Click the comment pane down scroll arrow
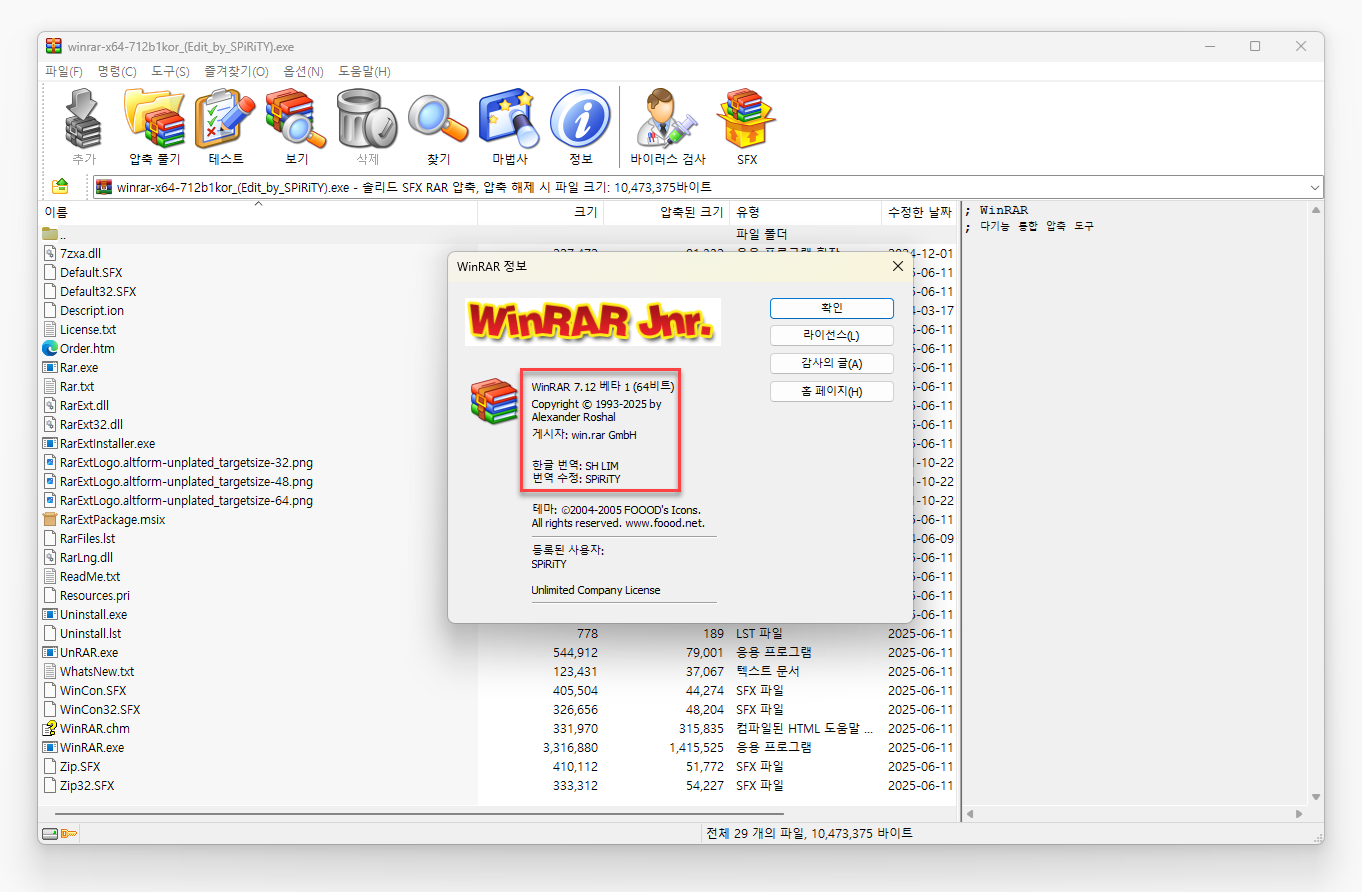The height and width of the screenshot is (892, 1362). click(1315, 797)
